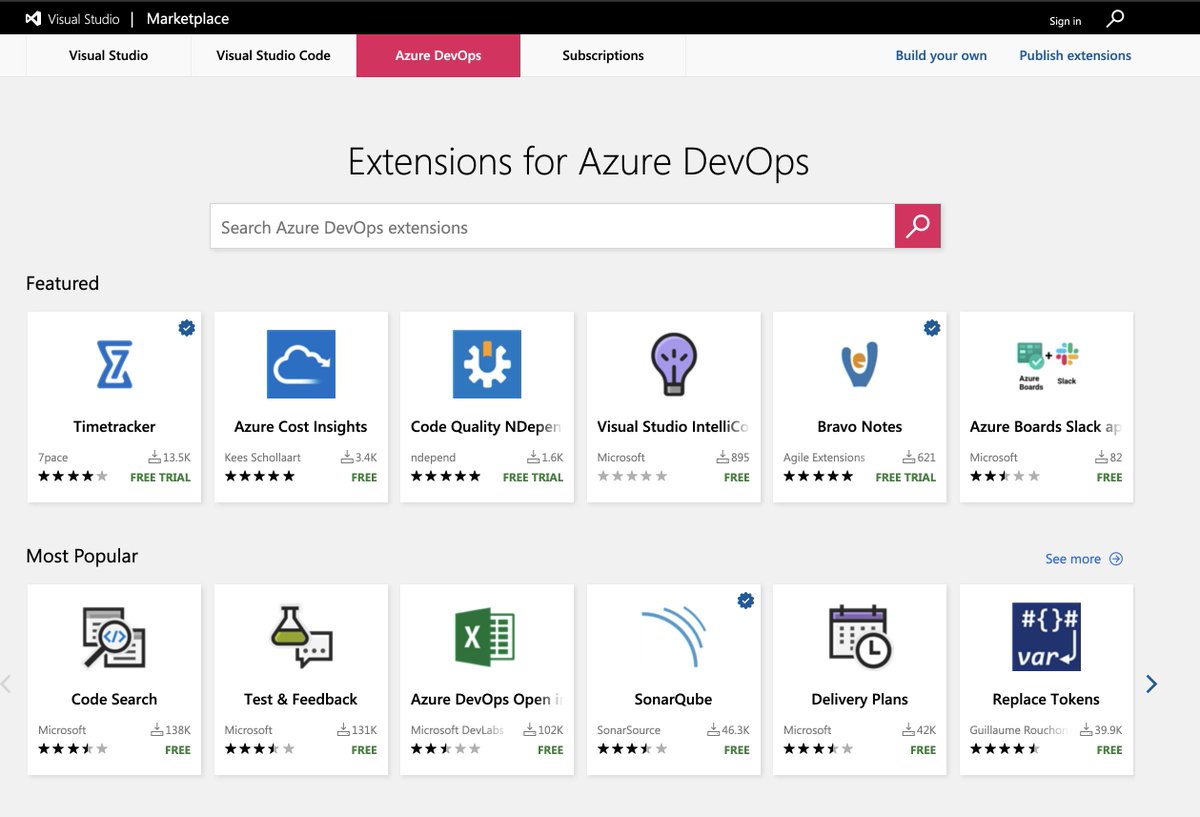1200x817 pixels.
Task: Click the Marketplace header title
Action: coord(188,19)
